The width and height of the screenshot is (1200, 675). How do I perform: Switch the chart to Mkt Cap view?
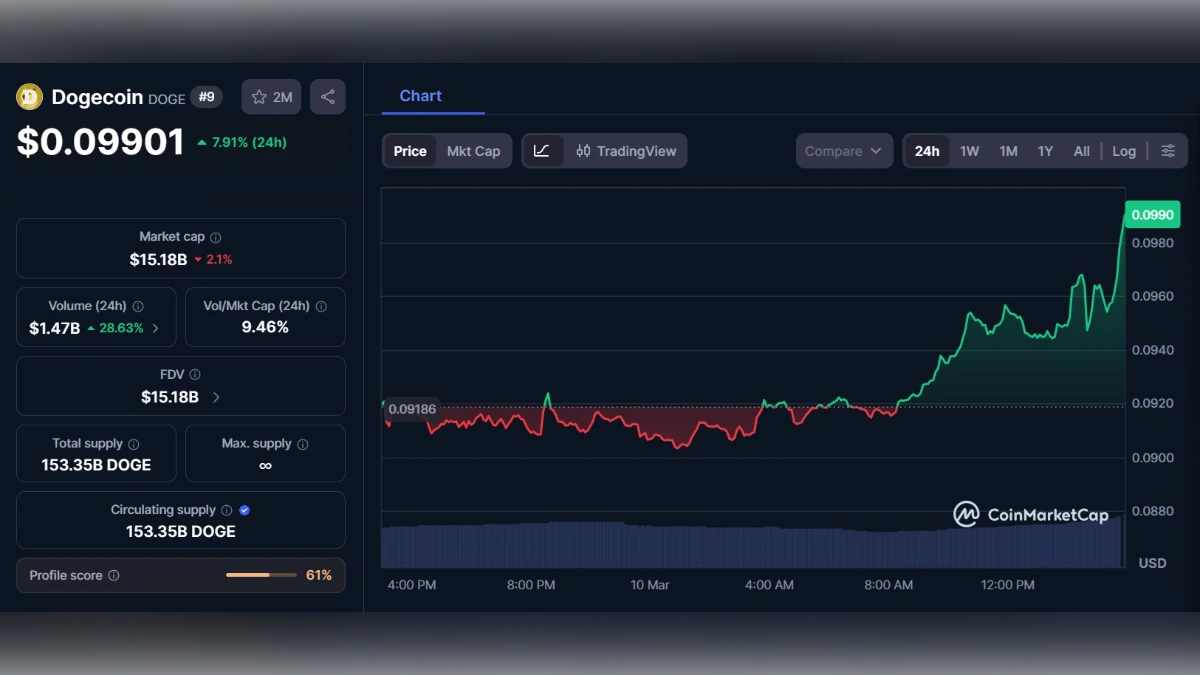click(x=474, y=150)
